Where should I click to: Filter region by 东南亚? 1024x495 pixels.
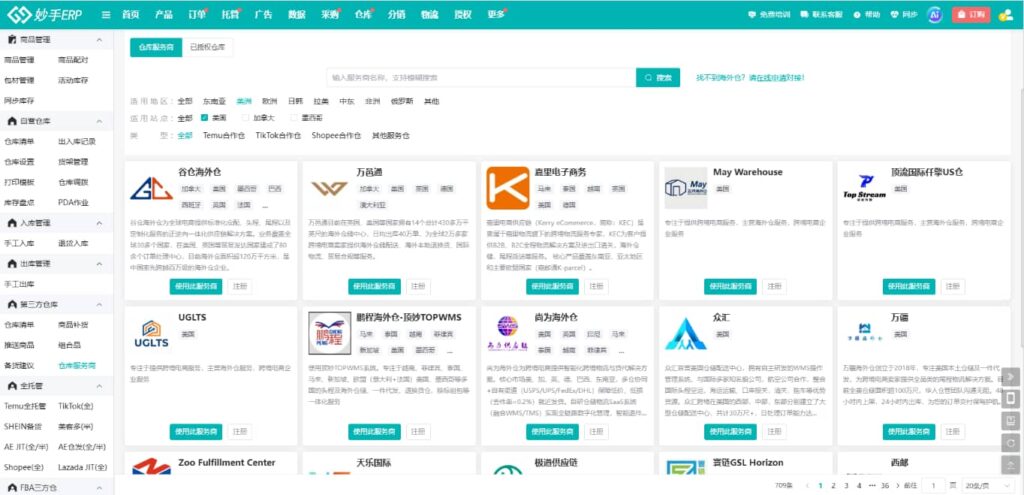click(x=214, y=101)
